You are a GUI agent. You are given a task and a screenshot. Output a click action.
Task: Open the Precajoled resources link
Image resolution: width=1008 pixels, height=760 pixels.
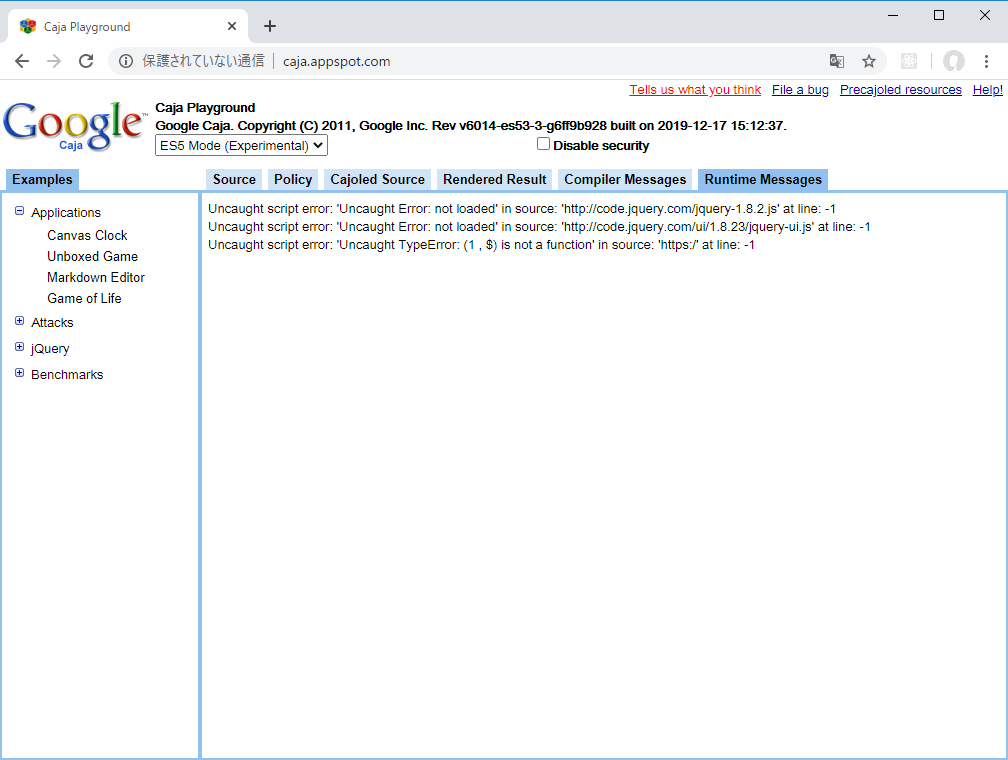[900, 89]
